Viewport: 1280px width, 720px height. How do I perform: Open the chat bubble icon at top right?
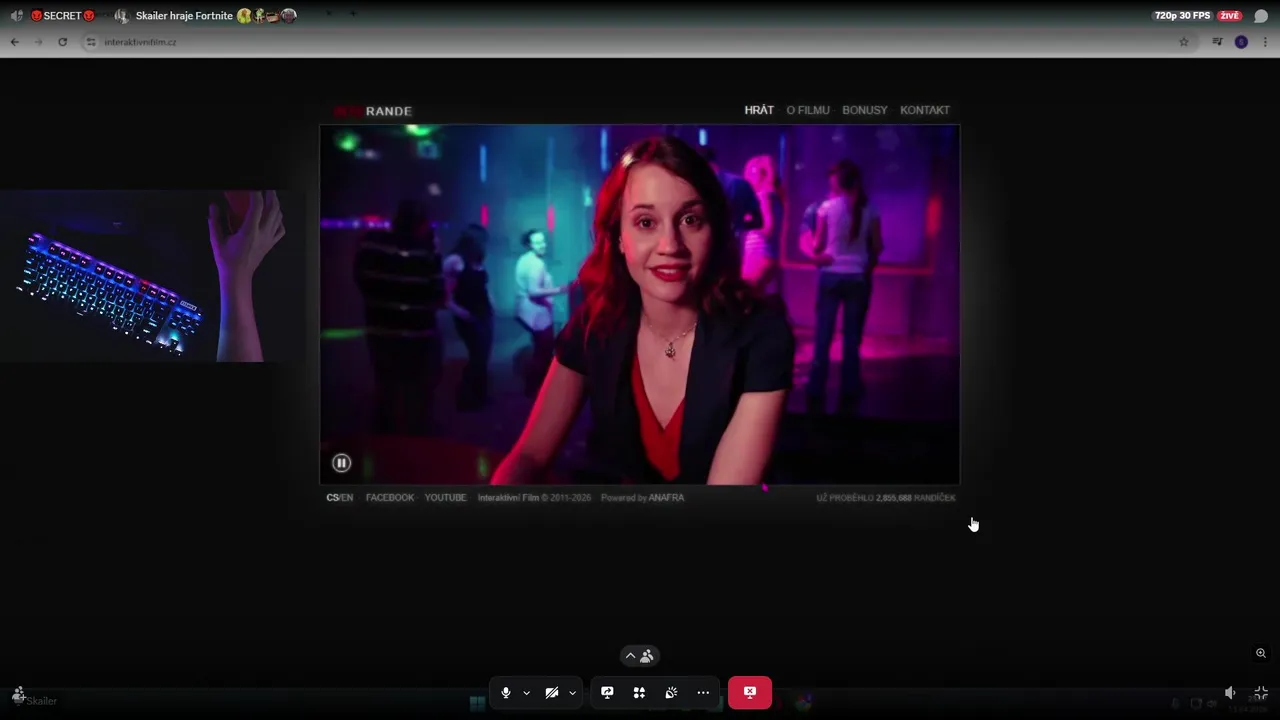(1261, 16)
